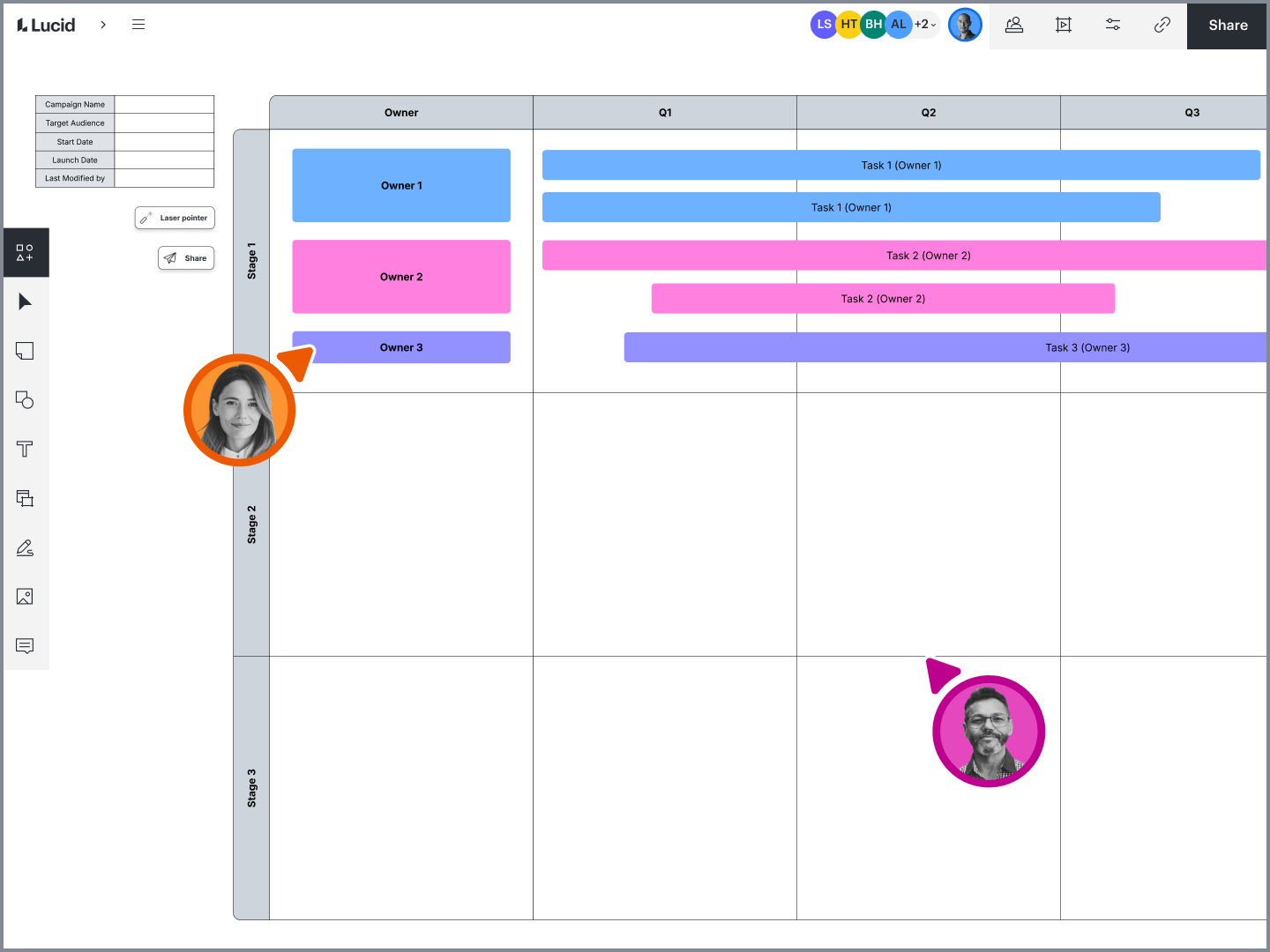Select the shorter Task 1 (Owner 1) bar
The image size is (1270, 952).
click(851, 207)
